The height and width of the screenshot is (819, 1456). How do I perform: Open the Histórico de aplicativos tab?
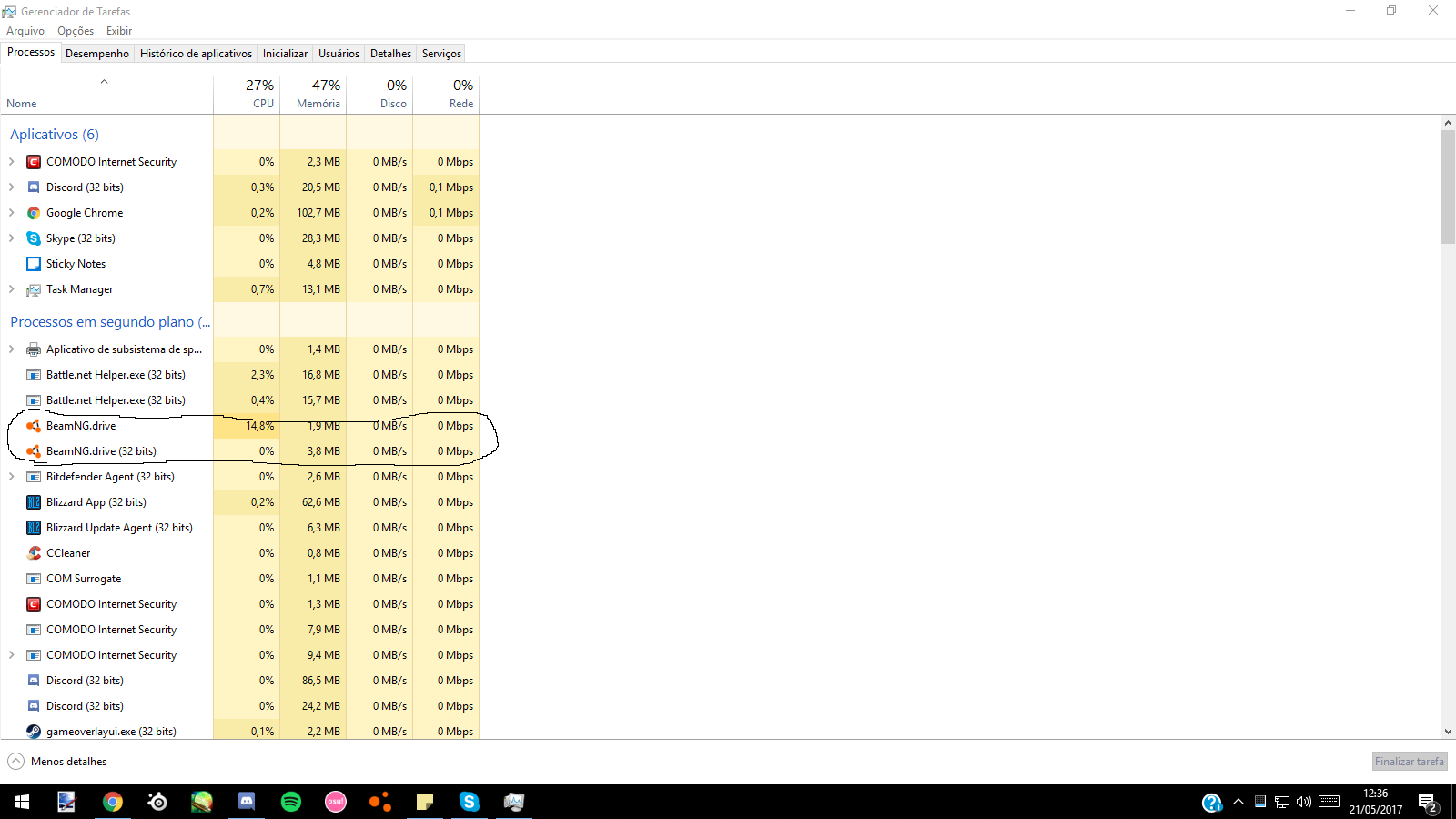click(196, 54)
